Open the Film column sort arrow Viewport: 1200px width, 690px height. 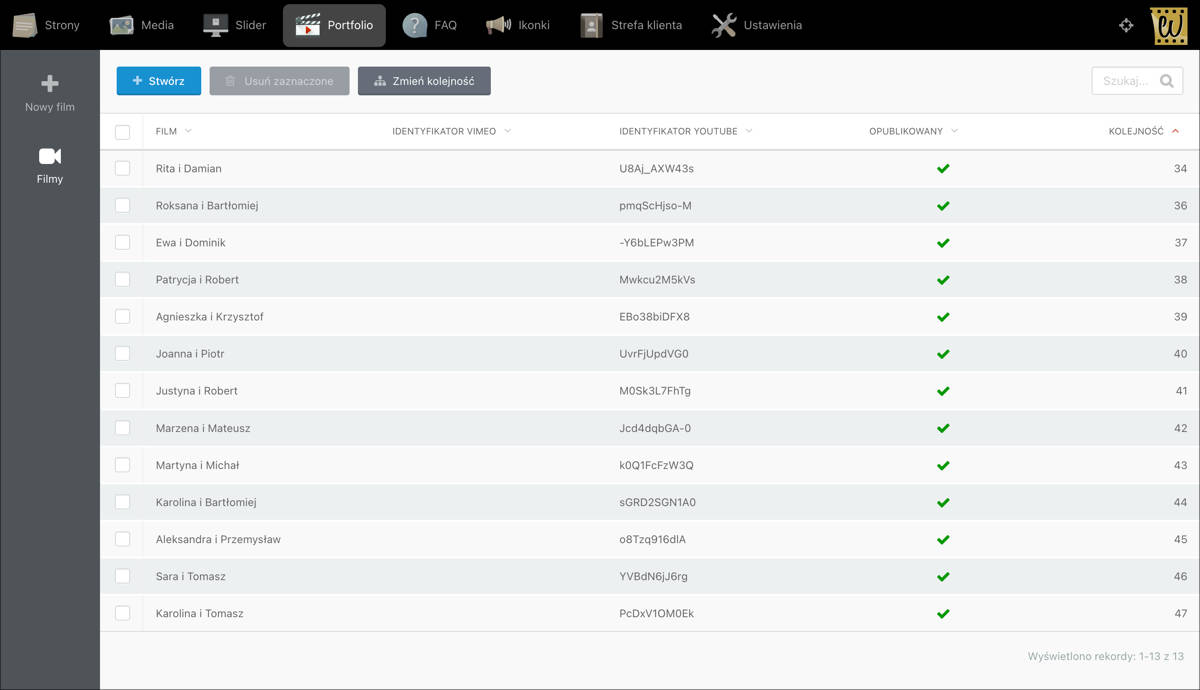click(188, 131)
